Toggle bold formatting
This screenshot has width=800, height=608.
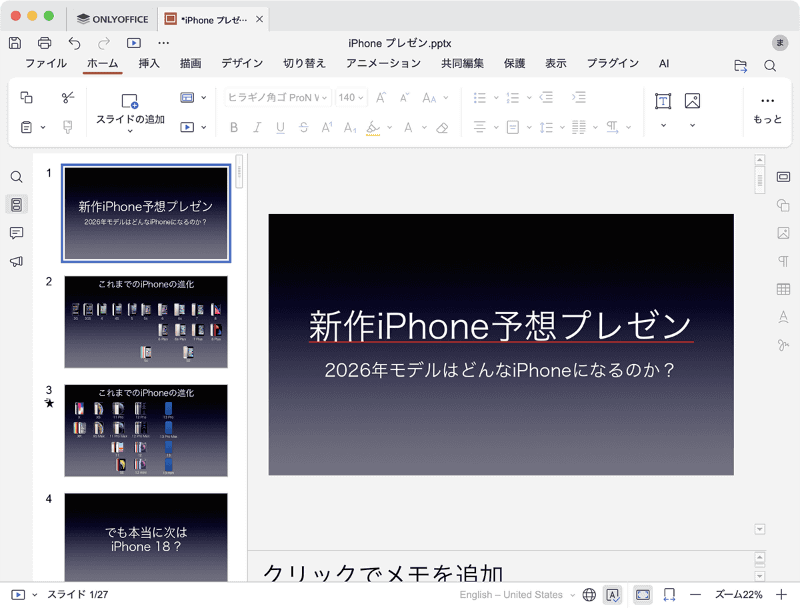click(234, 128)
